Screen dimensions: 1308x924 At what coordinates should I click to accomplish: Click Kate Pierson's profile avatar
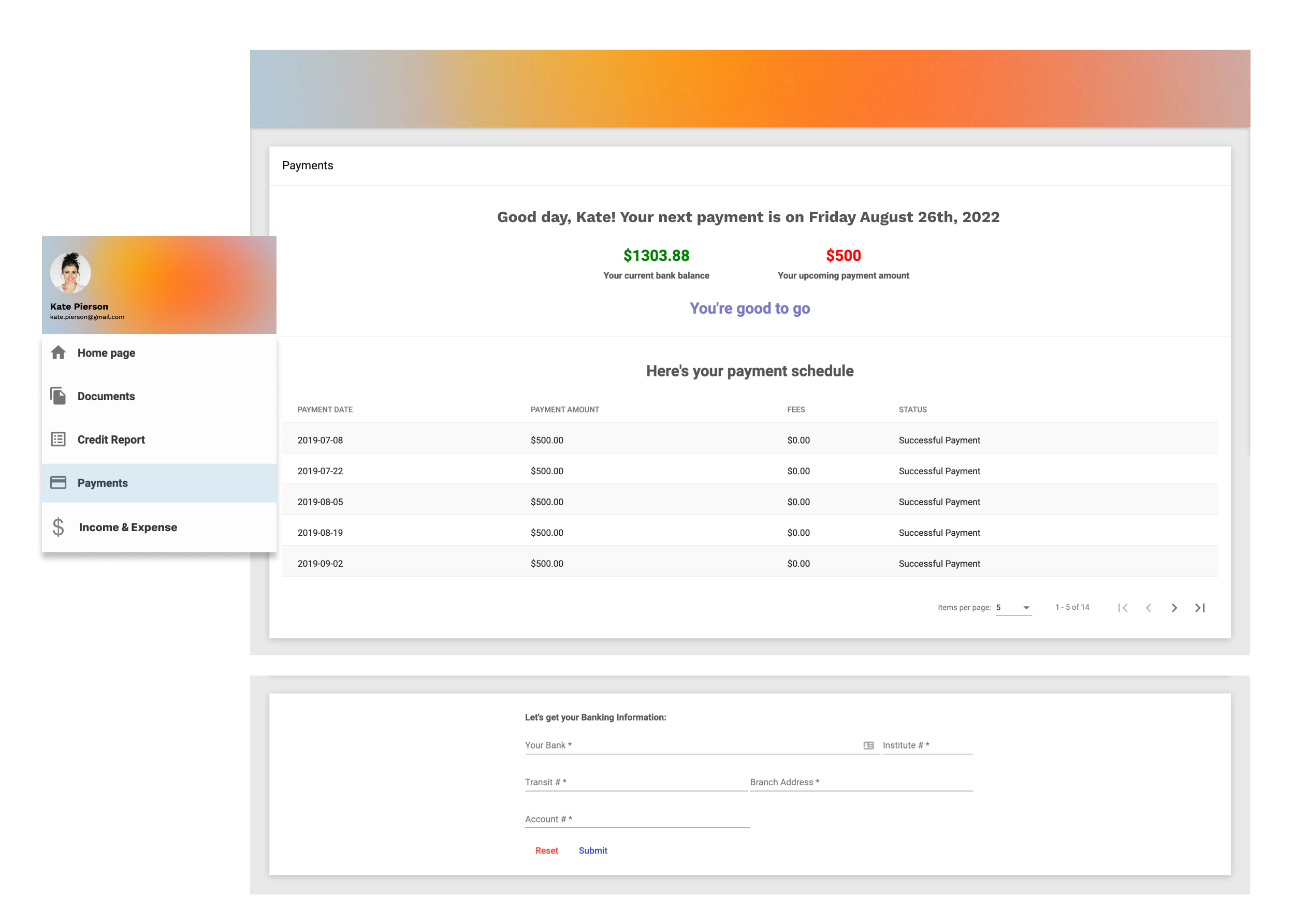pyautogui.click(x=70, y=272)
